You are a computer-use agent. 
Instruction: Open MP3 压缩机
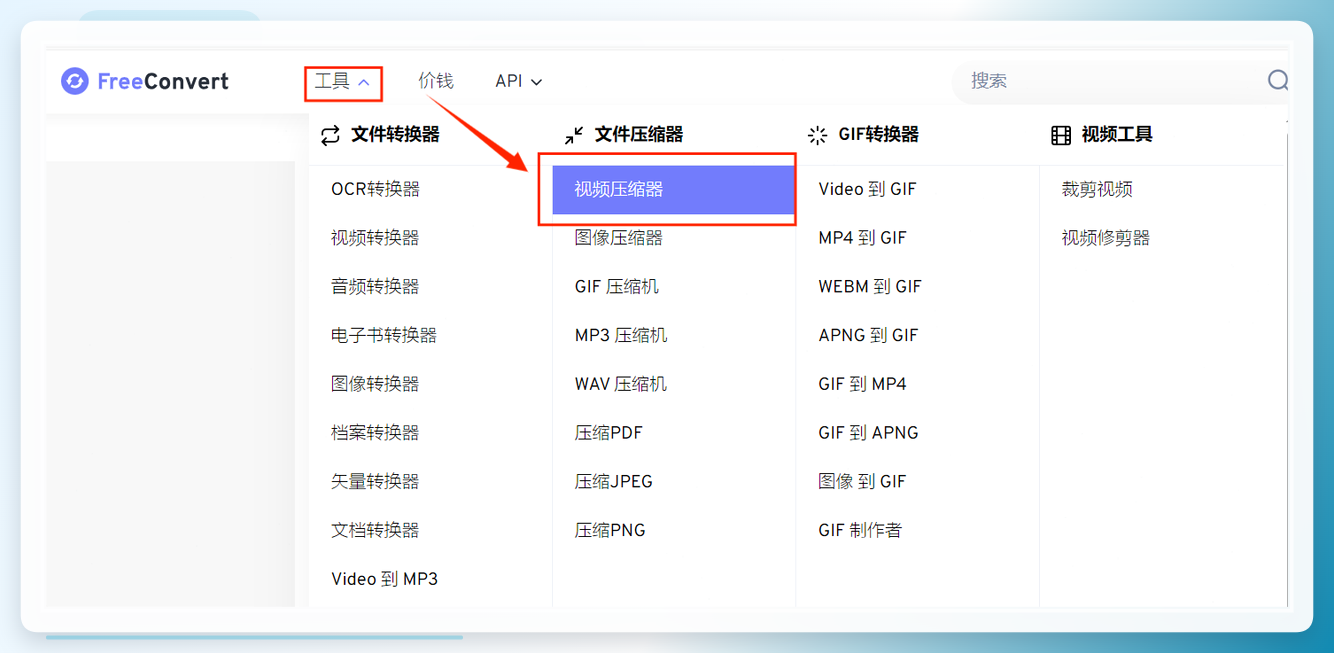621,336
